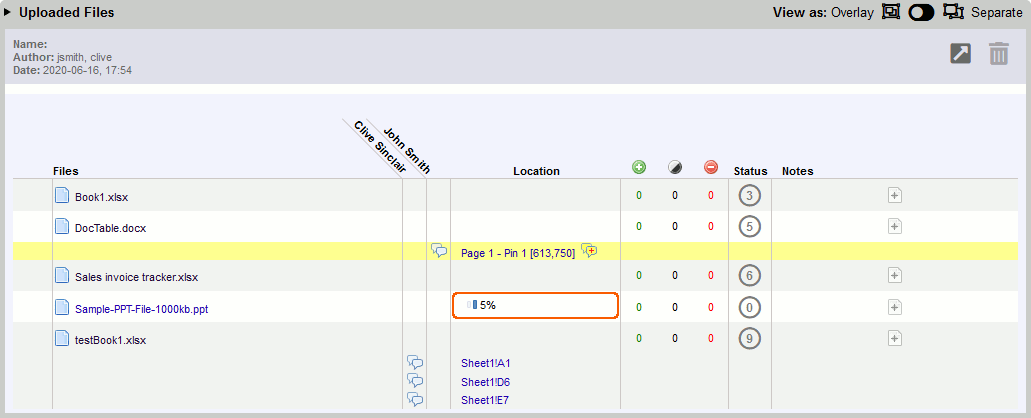This screenshot has height=418, width=1031.
Task: Expand the Uploaded Files panel triangle
Action: coord(8,13)
